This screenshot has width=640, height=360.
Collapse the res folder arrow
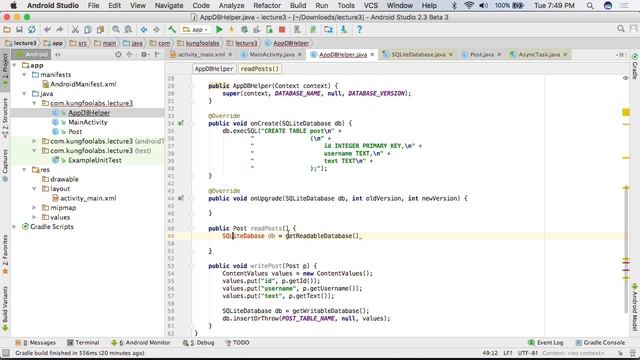[24, 169]
